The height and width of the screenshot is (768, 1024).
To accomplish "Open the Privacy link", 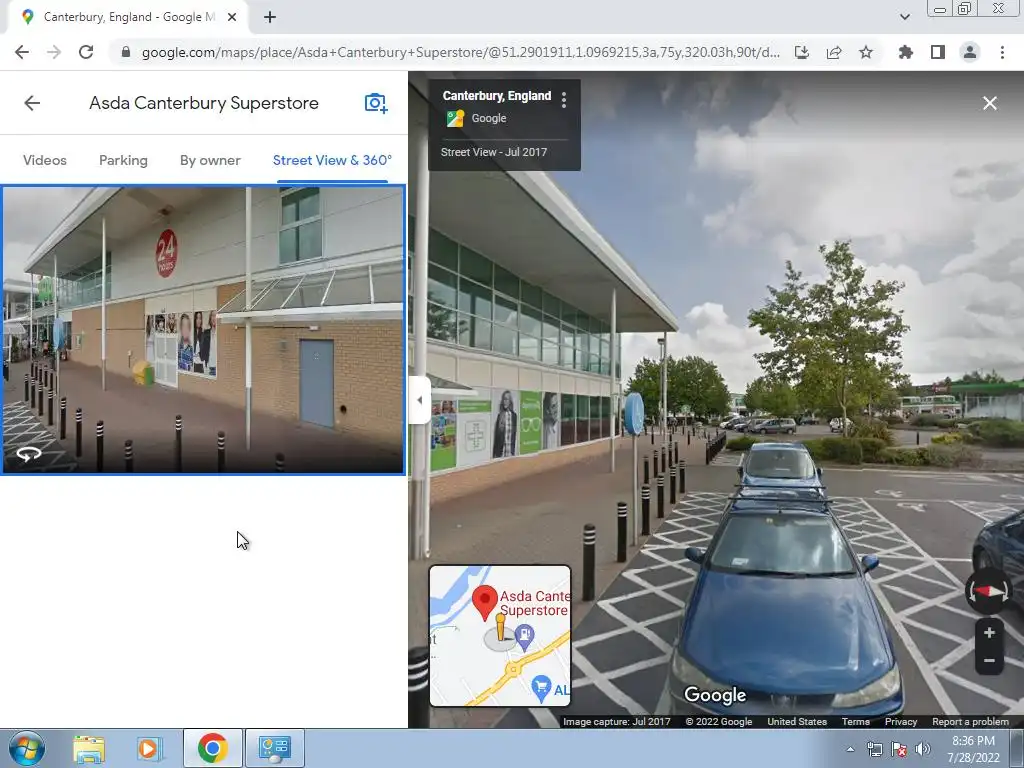I will tap(901, 722).
